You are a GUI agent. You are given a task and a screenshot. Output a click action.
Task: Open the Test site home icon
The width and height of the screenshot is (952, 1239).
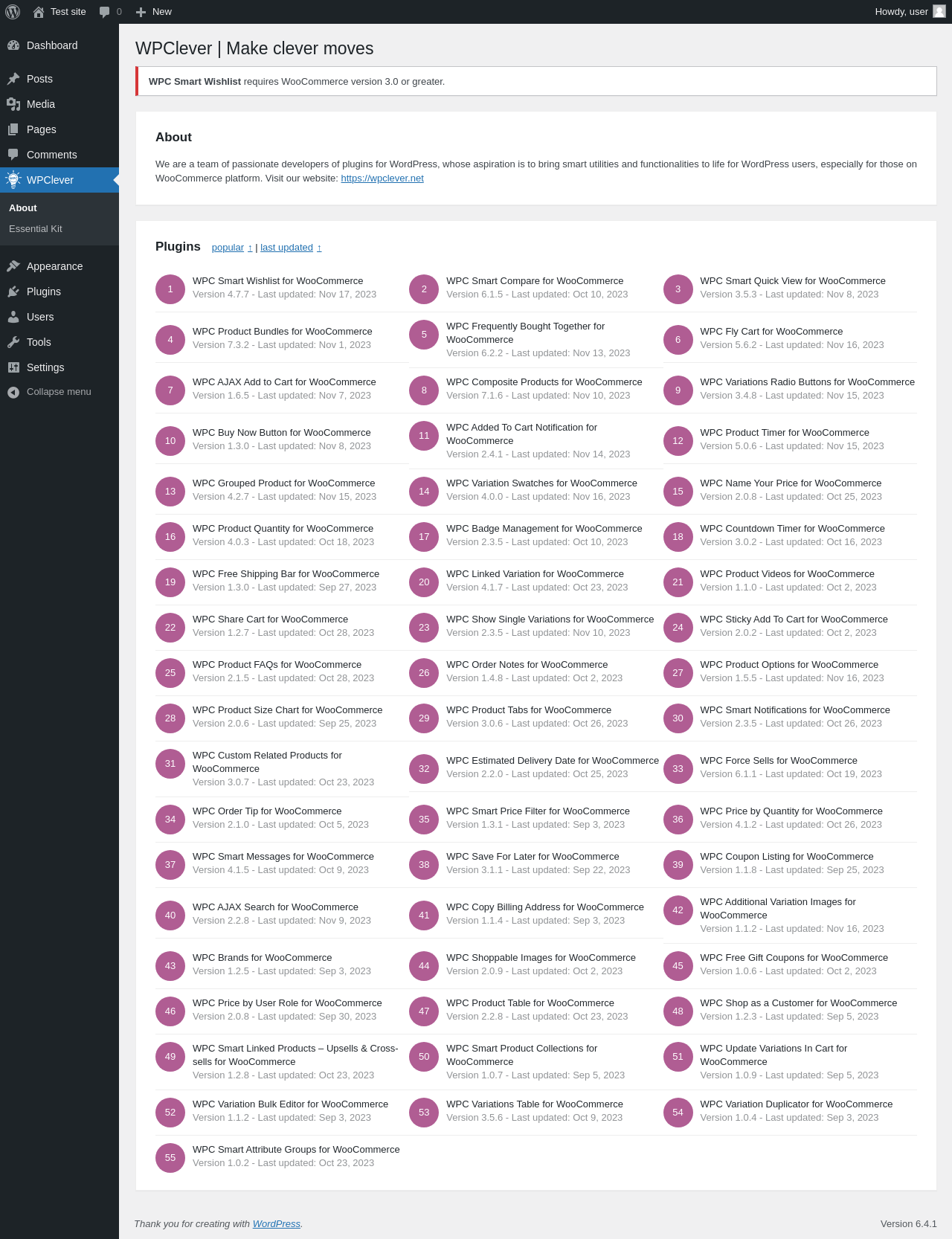(x=39, y=12)
